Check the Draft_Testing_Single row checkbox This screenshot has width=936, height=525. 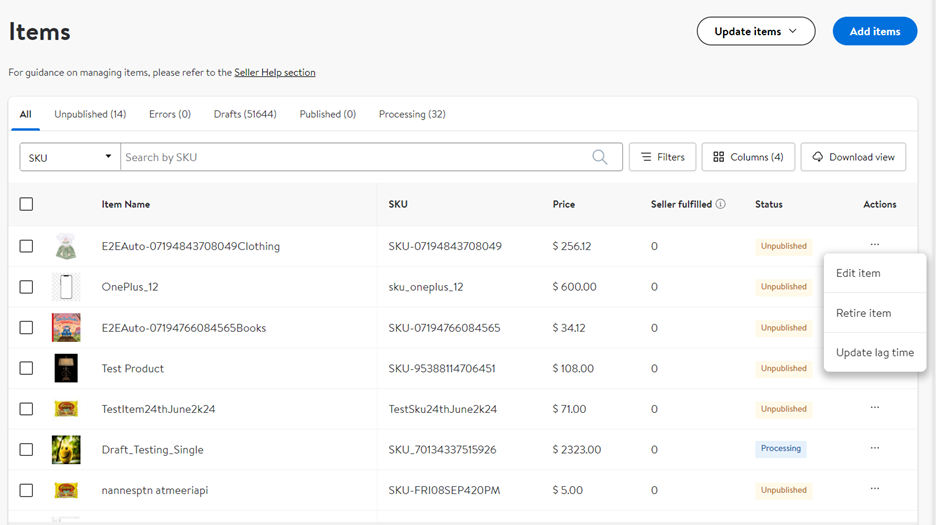(26, 449)
